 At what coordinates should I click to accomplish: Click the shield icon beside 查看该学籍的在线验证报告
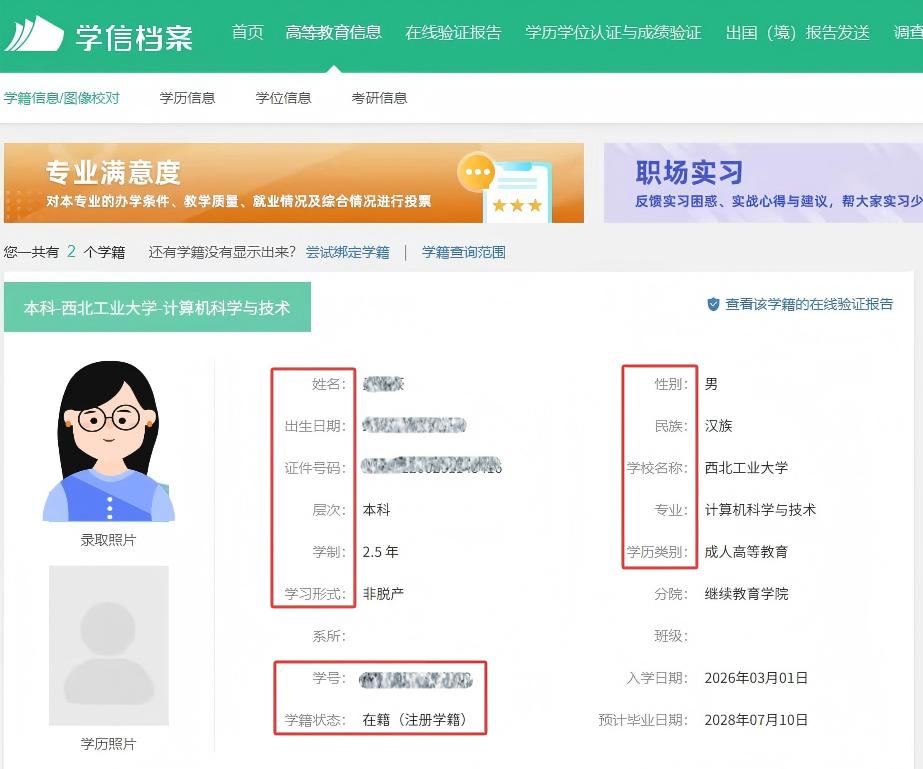point(713,305)
